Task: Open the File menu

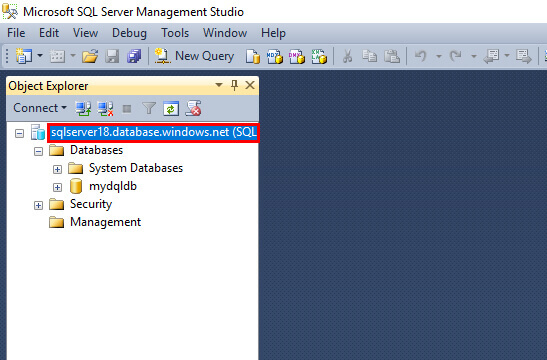Action: pyautogui.click(x=16, y=33)
